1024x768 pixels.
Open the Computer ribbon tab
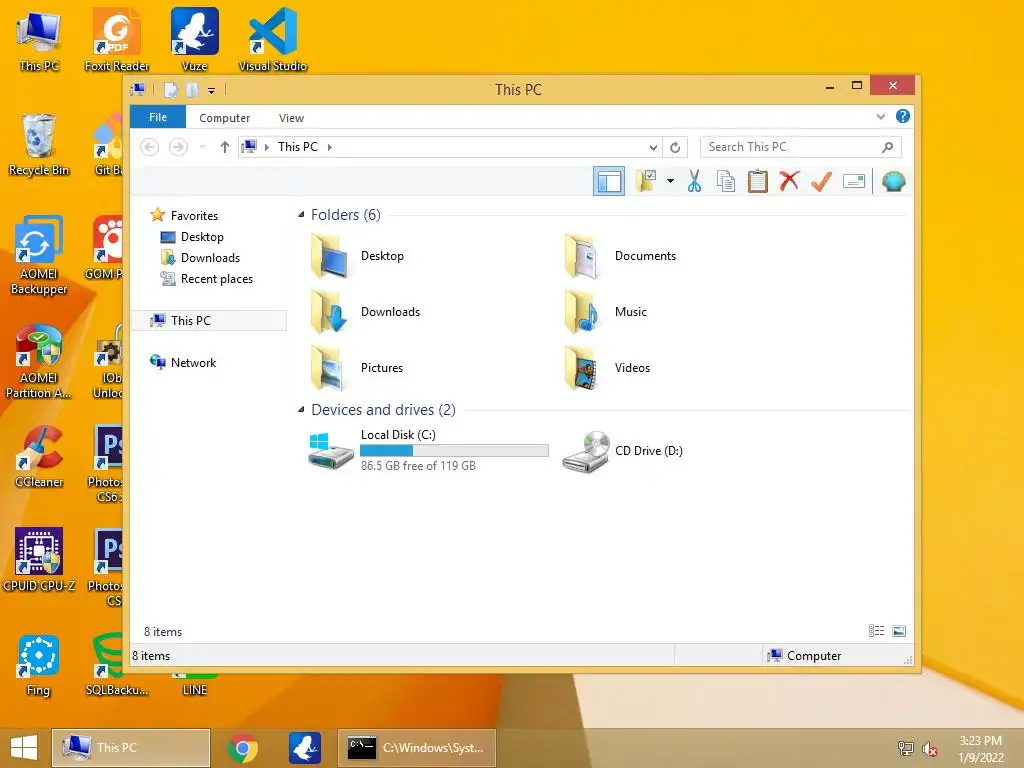[x=225, y=118]
